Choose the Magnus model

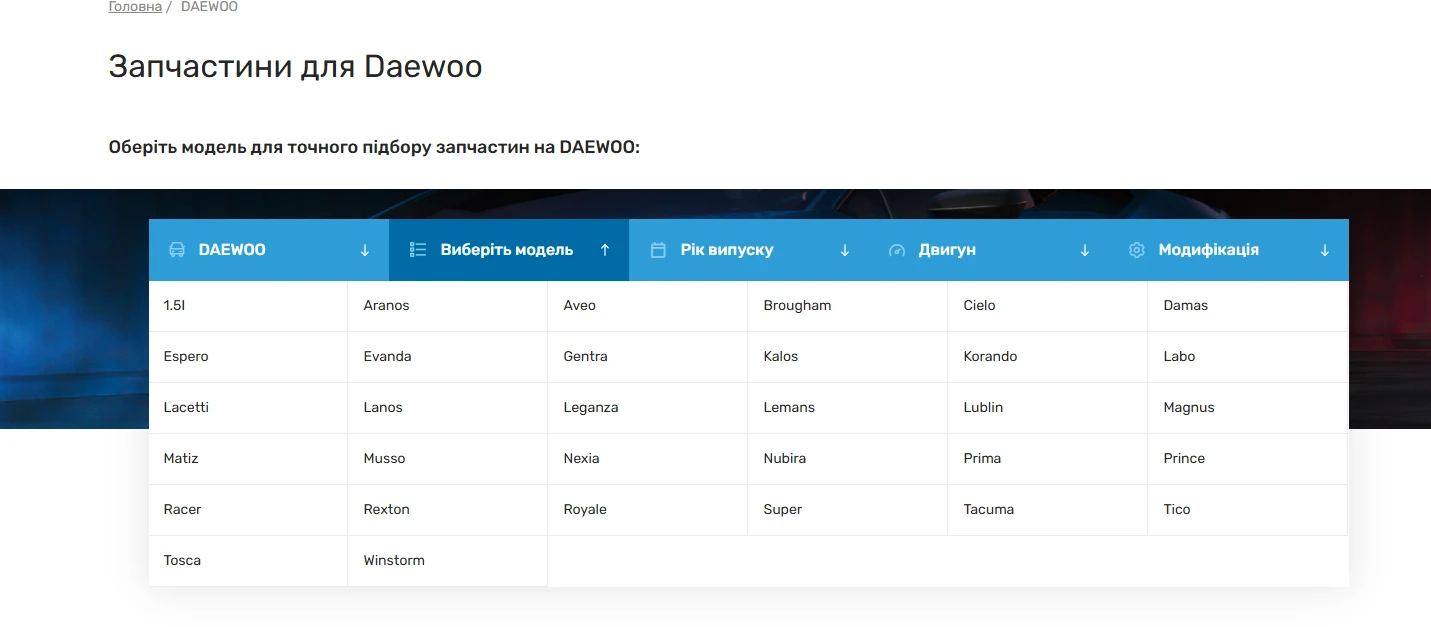pyautogui.click(x=1248, y=408)
